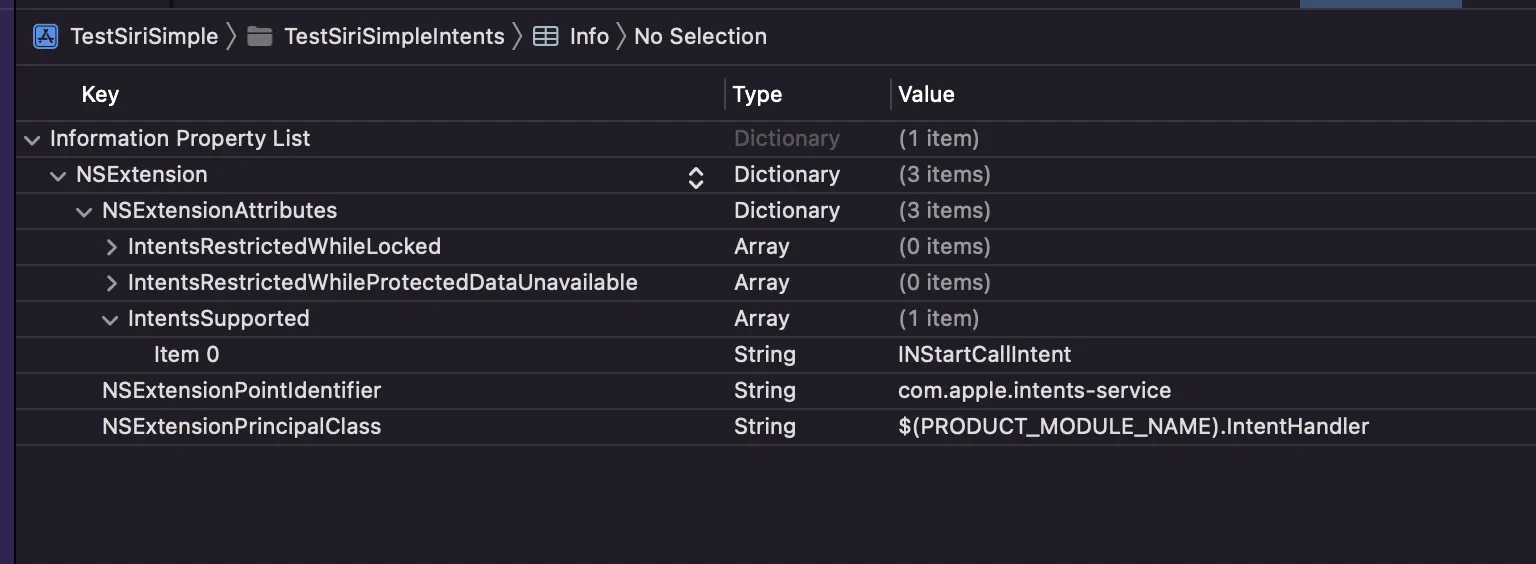The width and height of the screenshot is (1536, 564).
Task: Collapse the NSExtension dictionary
Action: tap(59, 175)
